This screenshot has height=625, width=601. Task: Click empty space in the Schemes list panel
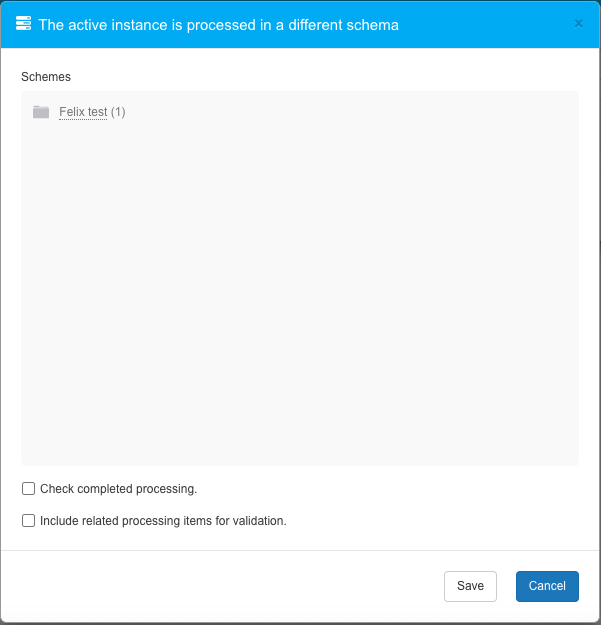pos(300,280)
